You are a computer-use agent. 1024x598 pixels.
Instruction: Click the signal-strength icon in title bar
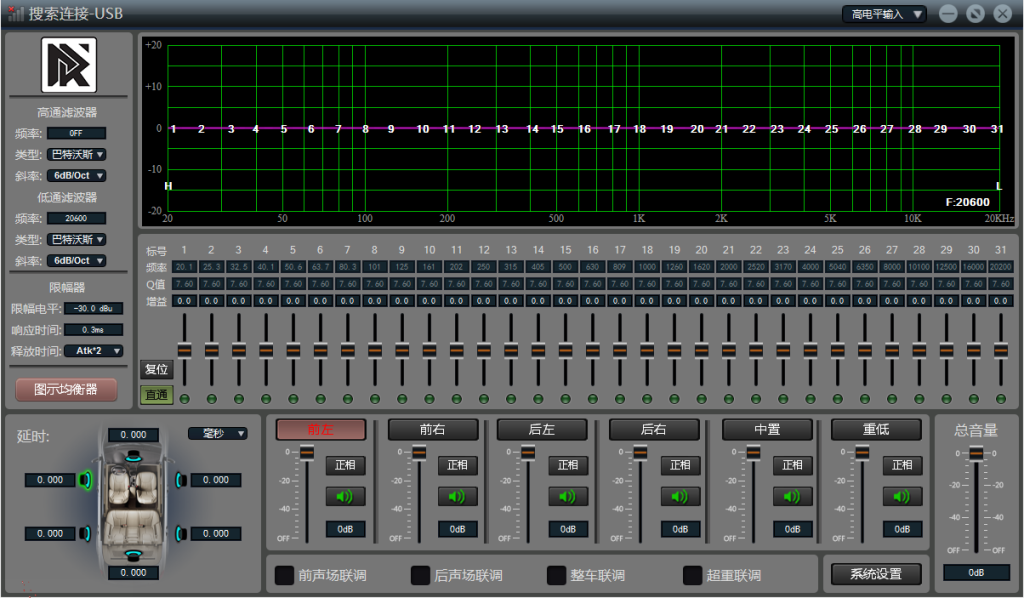pos(16,12)
